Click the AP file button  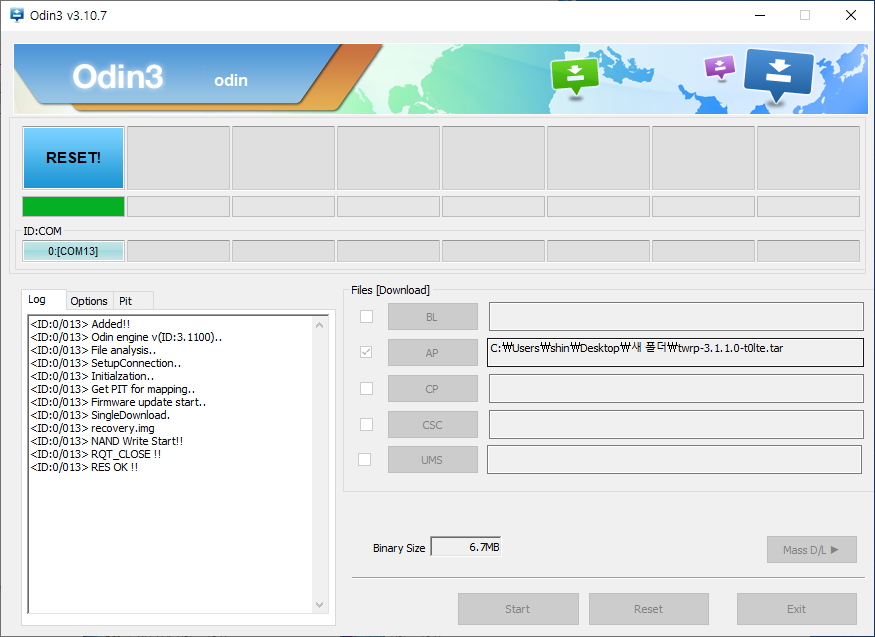point(432,353)
